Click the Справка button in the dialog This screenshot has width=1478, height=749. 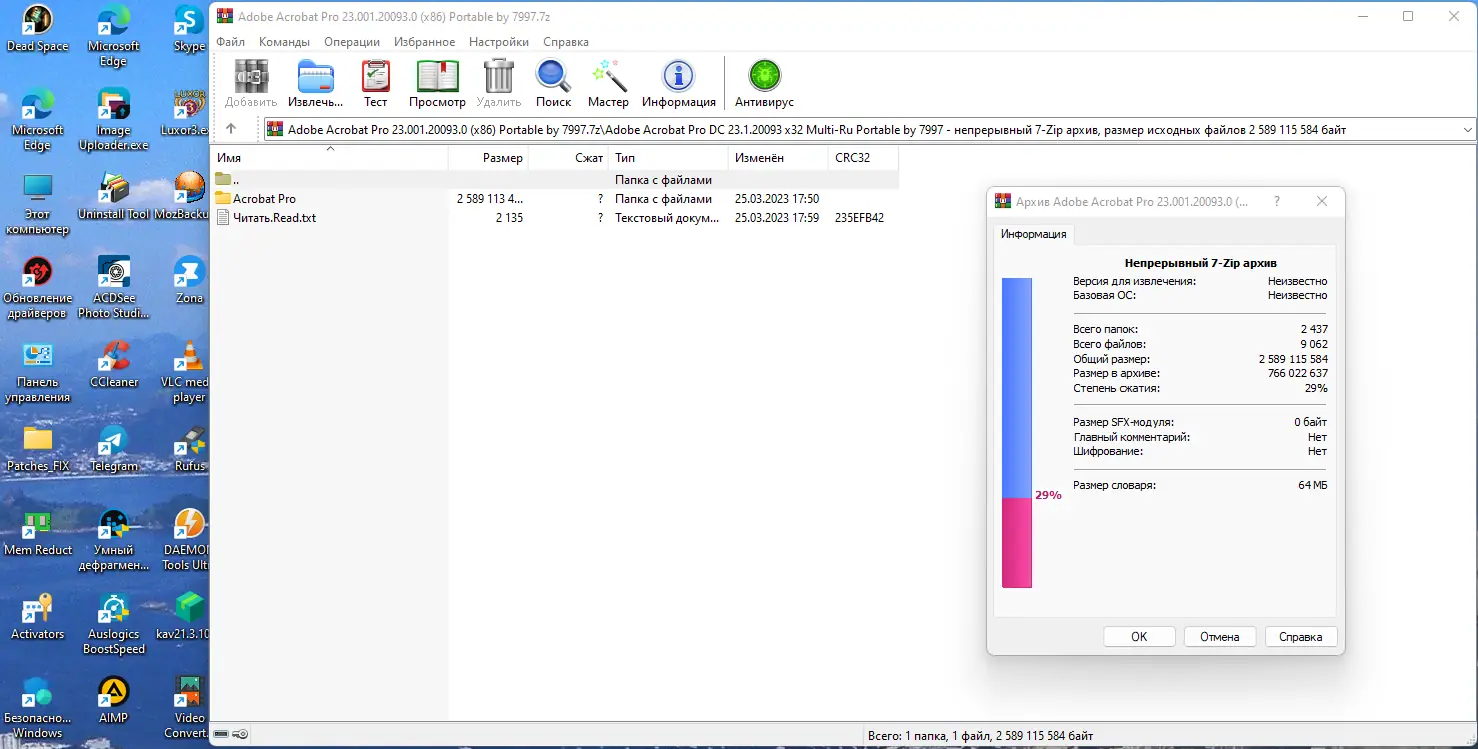point(1301,637)
